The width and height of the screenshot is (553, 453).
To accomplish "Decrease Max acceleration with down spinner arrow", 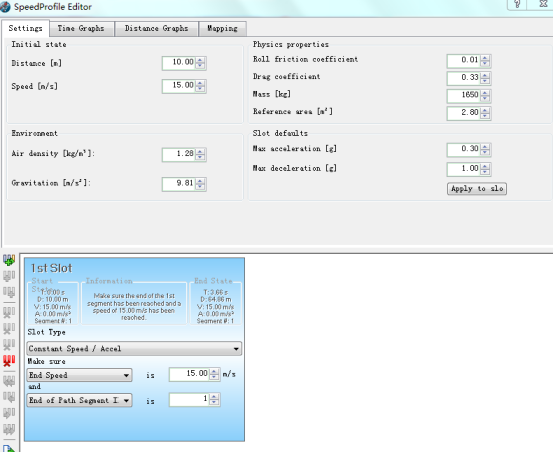I will [485, 152].
